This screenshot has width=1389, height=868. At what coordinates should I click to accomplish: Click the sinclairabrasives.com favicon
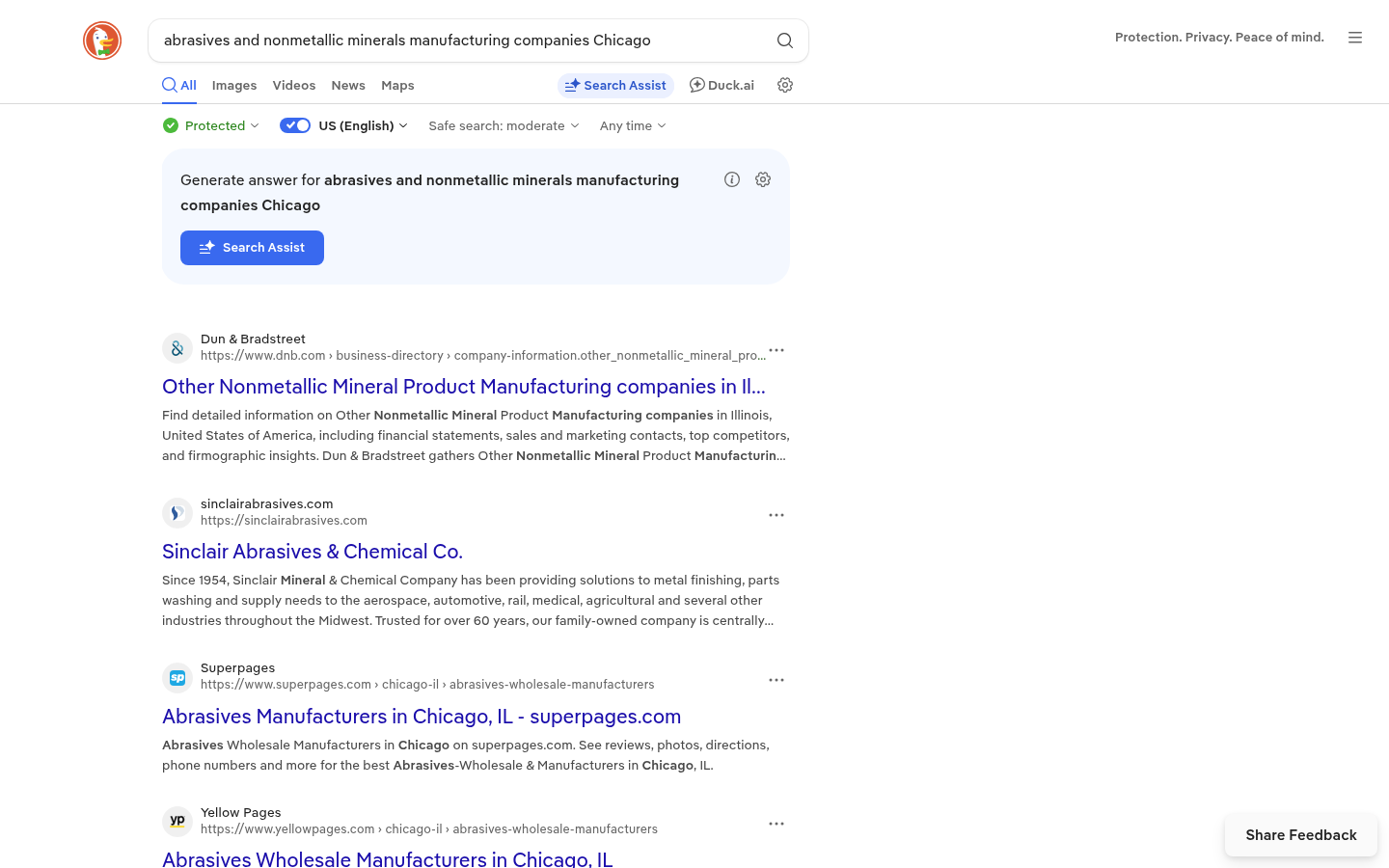[x=177, y=513]
